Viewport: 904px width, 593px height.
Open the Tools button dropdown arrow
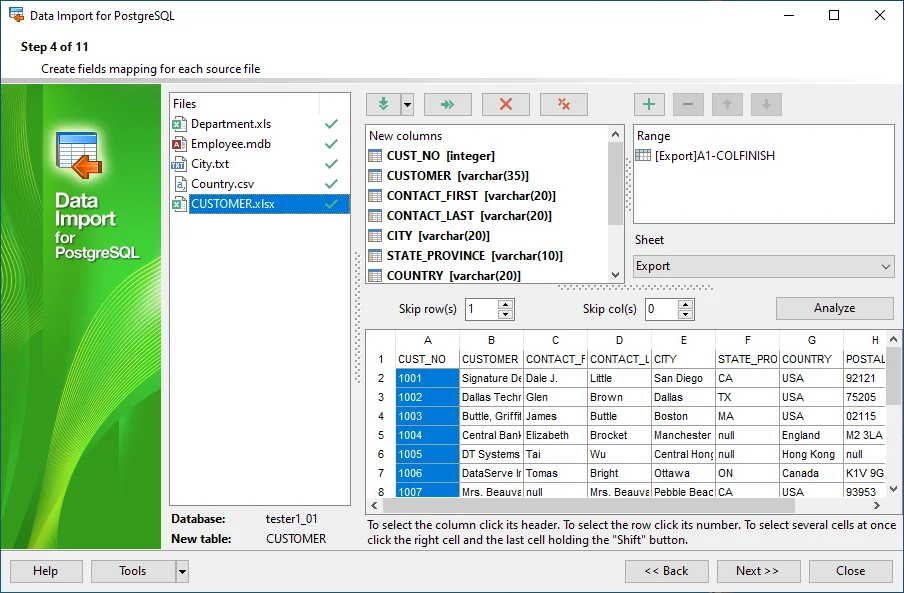coord(182,571)
